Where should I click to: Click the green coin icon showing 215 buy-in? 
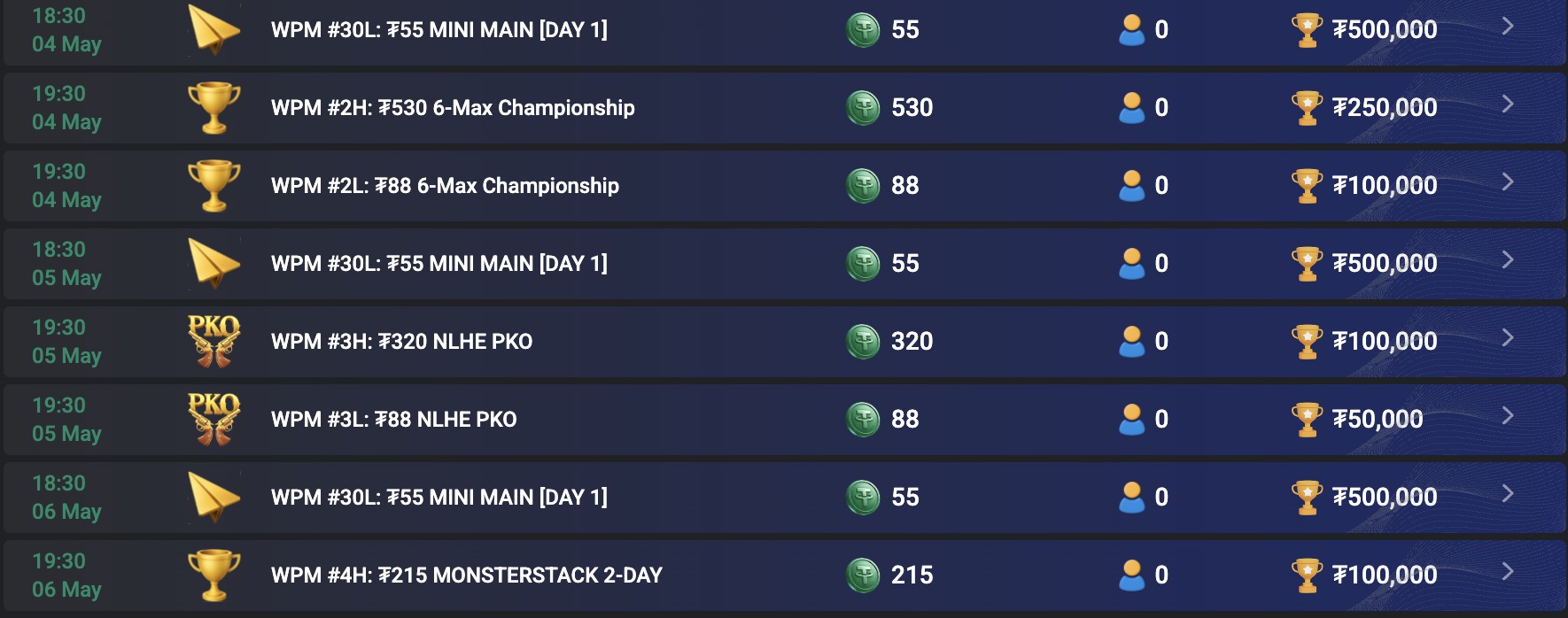point(862,575)
